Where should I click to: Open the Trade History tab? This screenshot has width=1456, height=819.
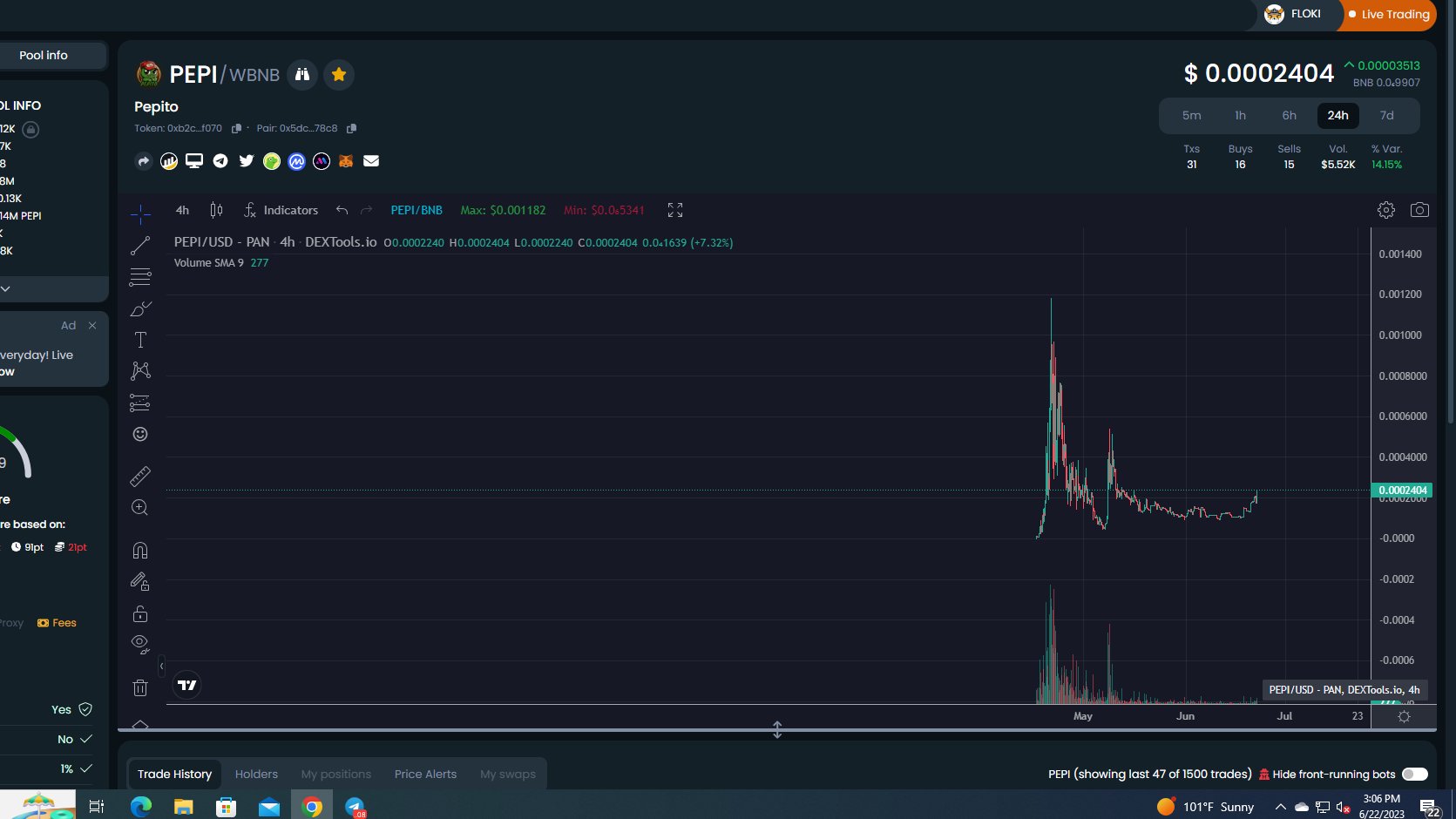(174, 774)
